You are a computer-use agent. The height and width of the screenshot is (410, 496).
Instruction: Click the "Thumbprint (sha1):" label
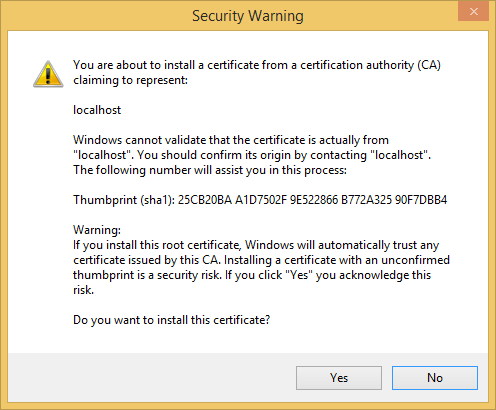124,200
